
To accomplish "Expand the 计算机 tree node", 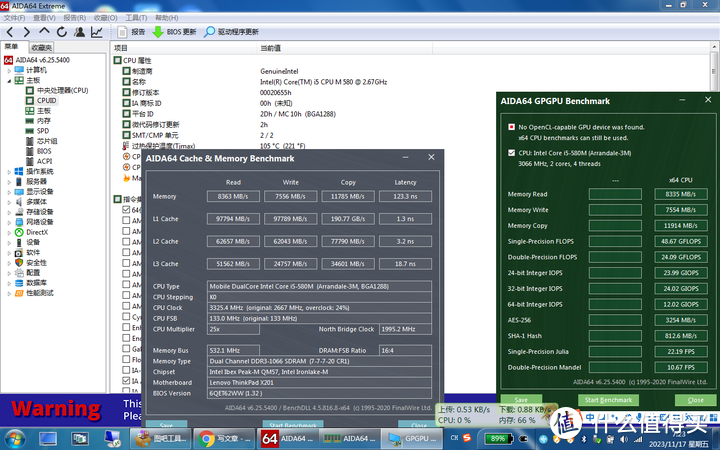I will (9, 70).
